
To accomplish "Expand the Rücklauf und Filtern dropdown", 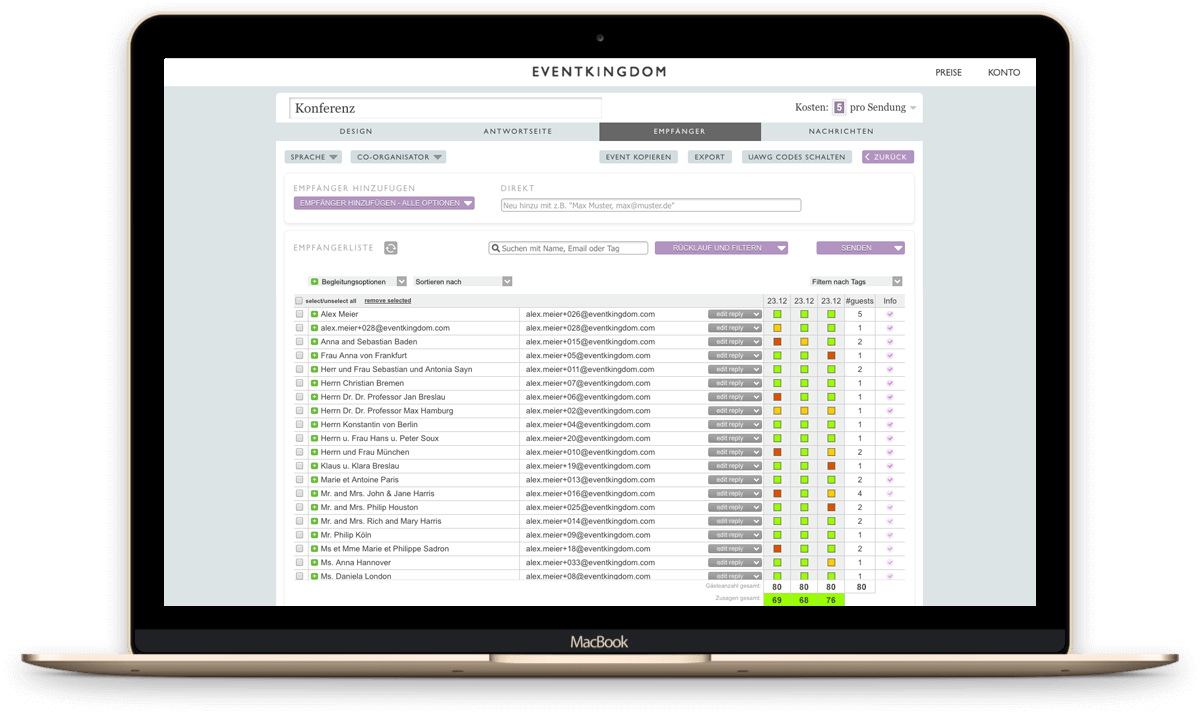I will (x=721, y=248).
